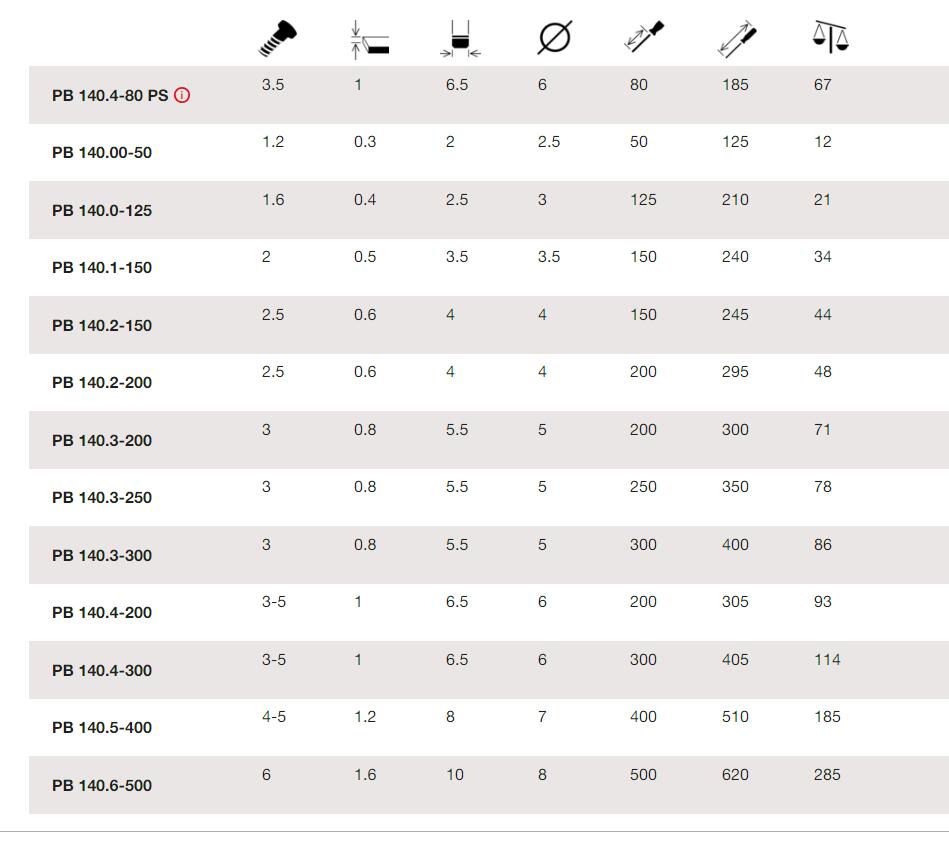Select the PB 140.6-500 product name

pos(102,786)
